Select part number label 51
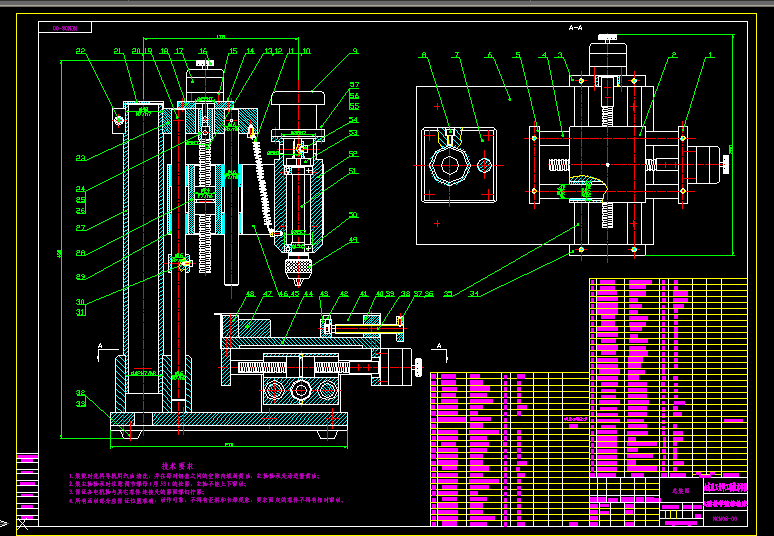The height and width of the screenshot is (536, 774). 353,171
